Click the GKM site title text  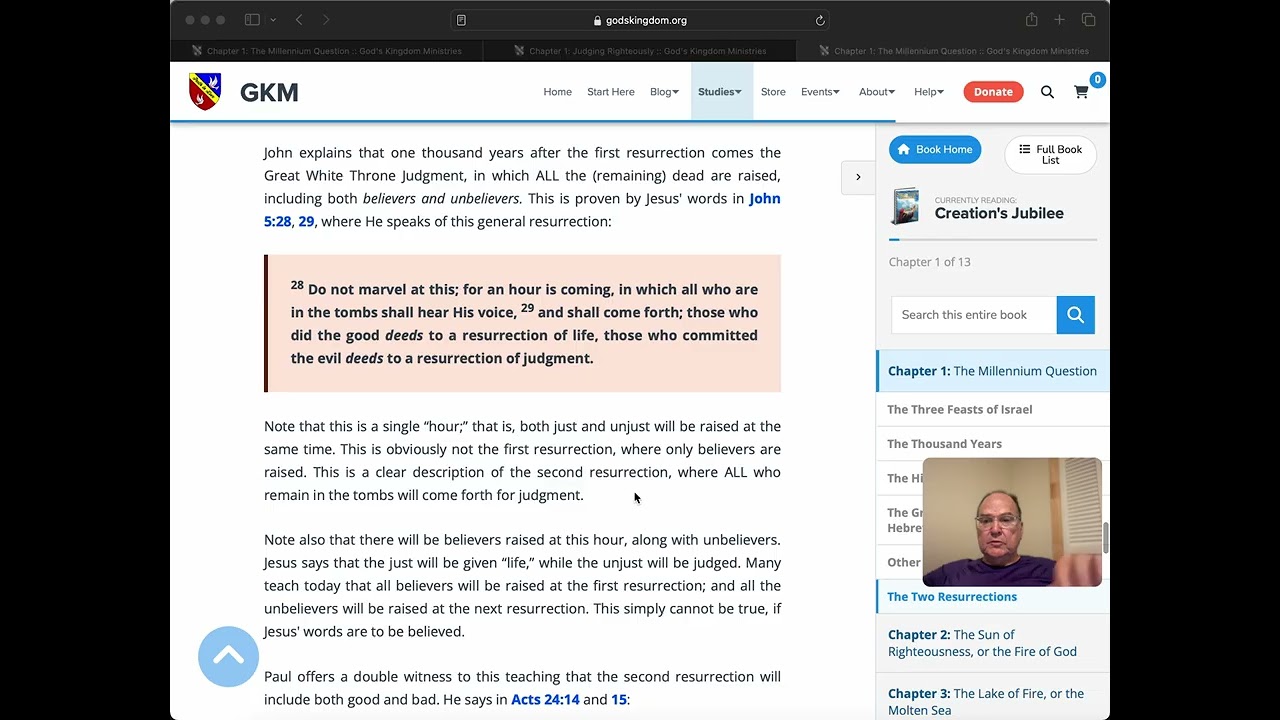click(269, 92)
